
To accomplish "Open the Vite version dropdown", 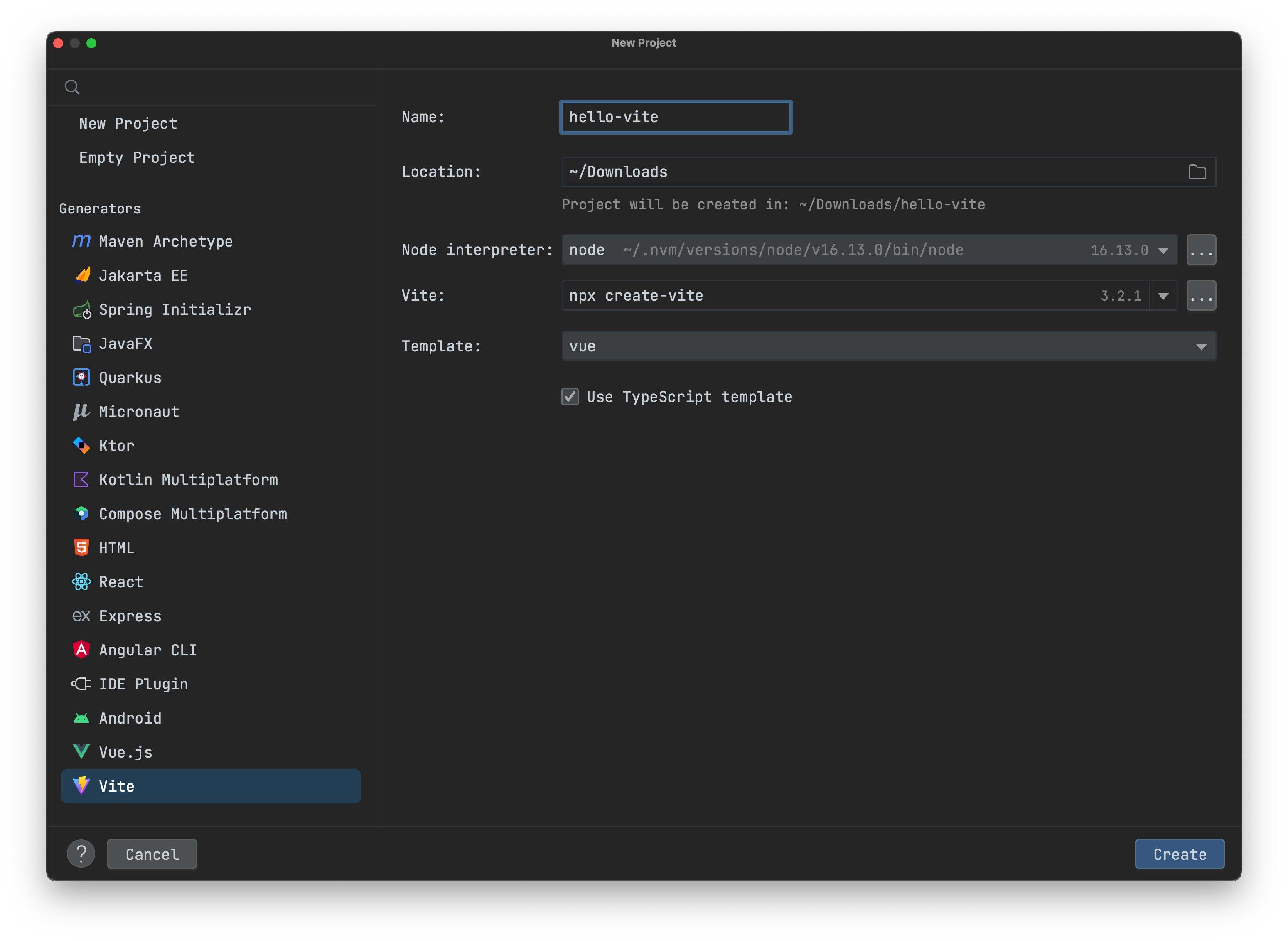I will click(x=1164, y=295).
